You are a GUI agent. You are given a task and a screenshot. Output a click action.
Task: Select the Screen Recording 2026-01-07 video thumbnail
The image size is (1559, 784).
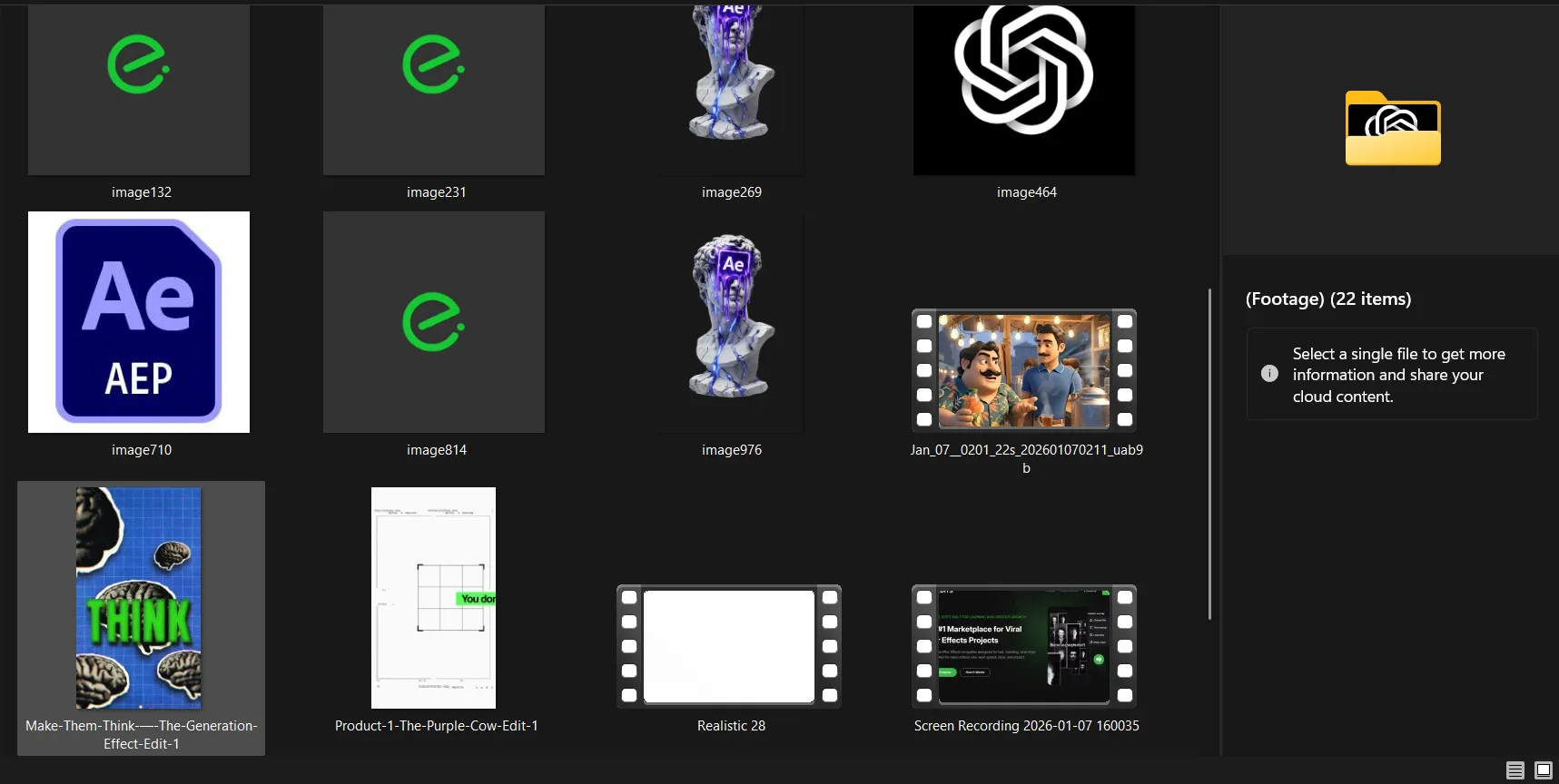click(1024, 646)
